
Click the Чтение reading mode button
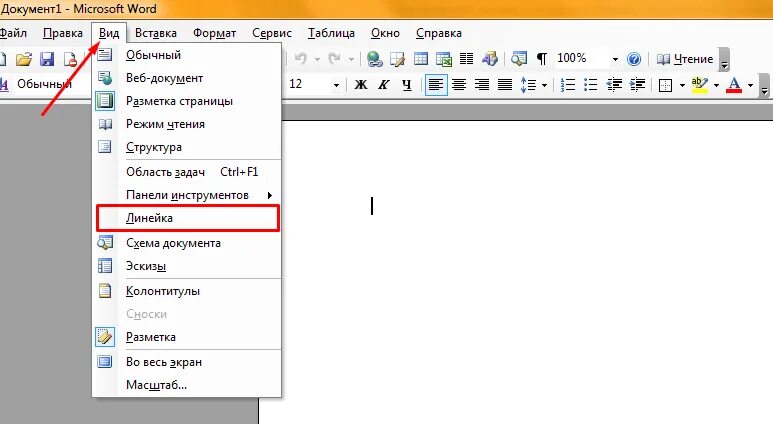(685, 59)
